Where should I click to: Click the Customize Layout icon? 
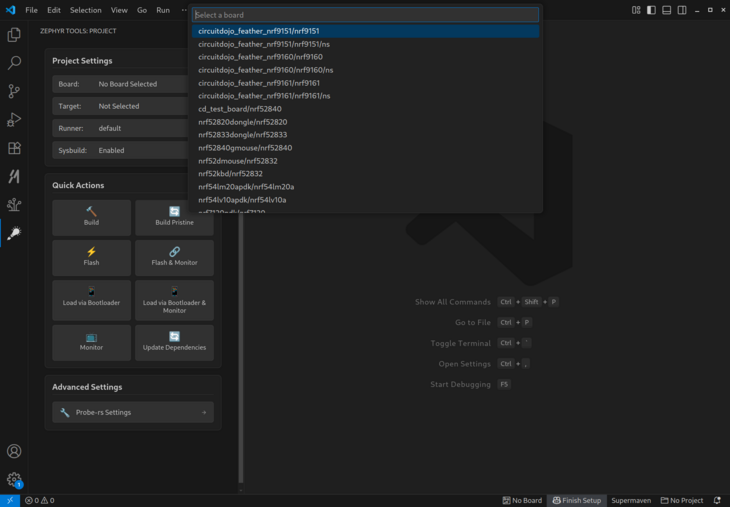coord(636,10)
